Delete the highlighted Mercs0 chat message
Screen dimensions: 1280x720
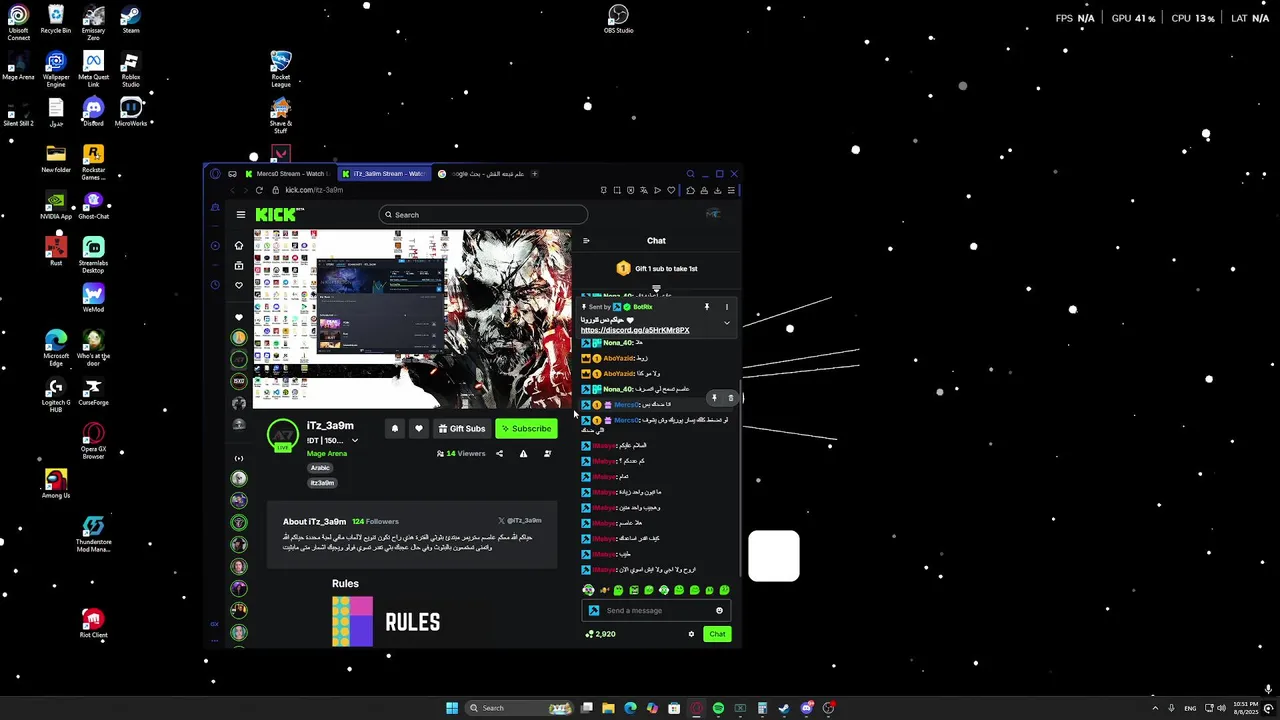pos(730,398)
